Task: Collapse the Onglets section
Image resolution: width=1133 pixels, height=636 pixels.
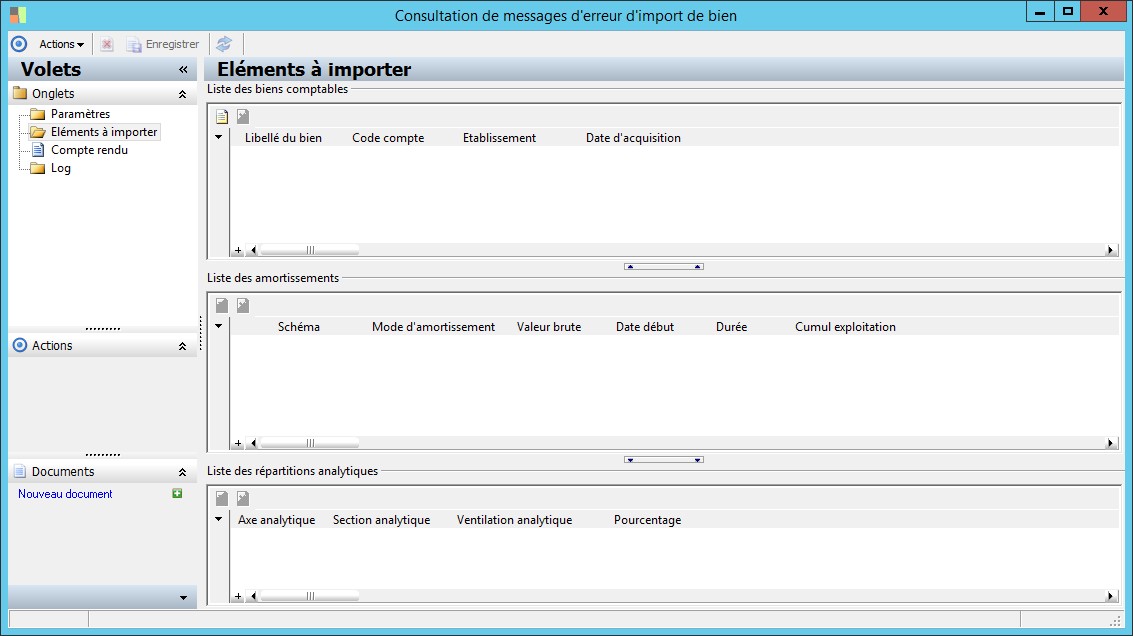Action: point(182,94)
